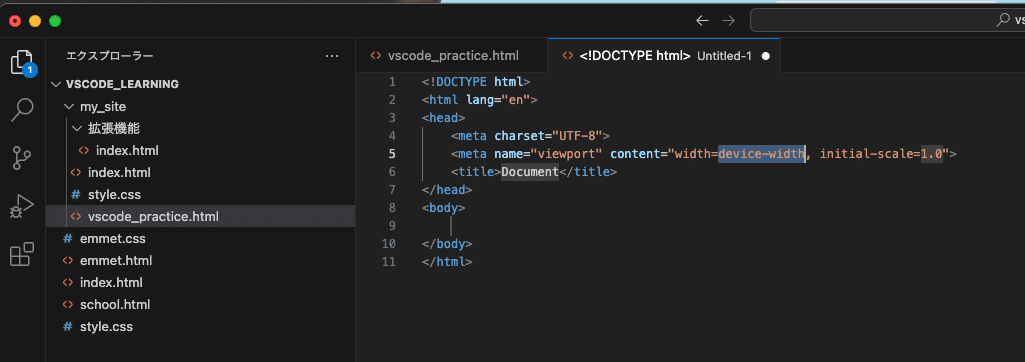Click line number 5 in the gutter
1025x362 pixels.
(392, 154)
